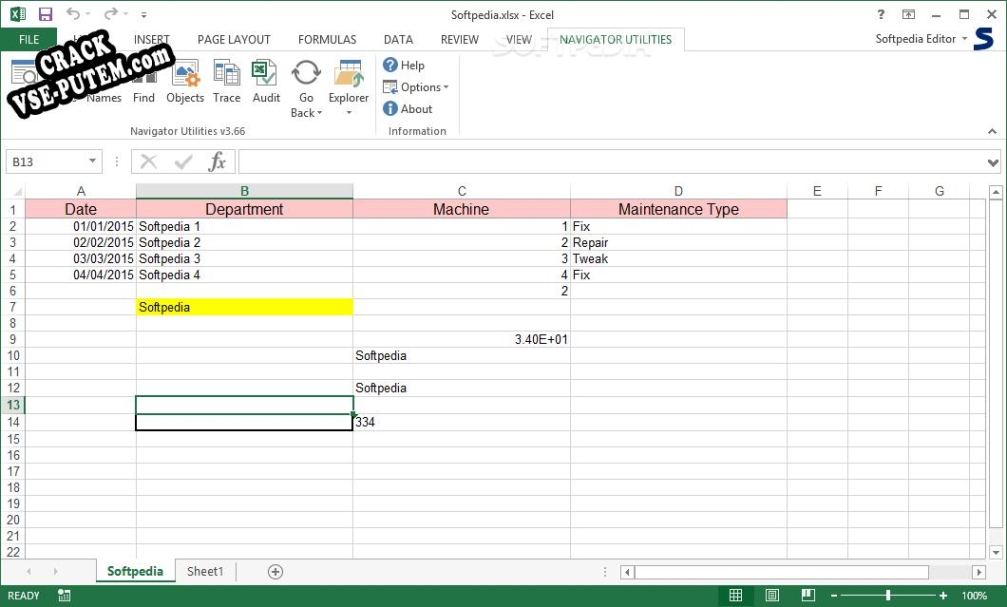The height and width of the screenshot is (607, 1007).
Task: Click the Redo arrow icon
Action: [x=111, y=13]
